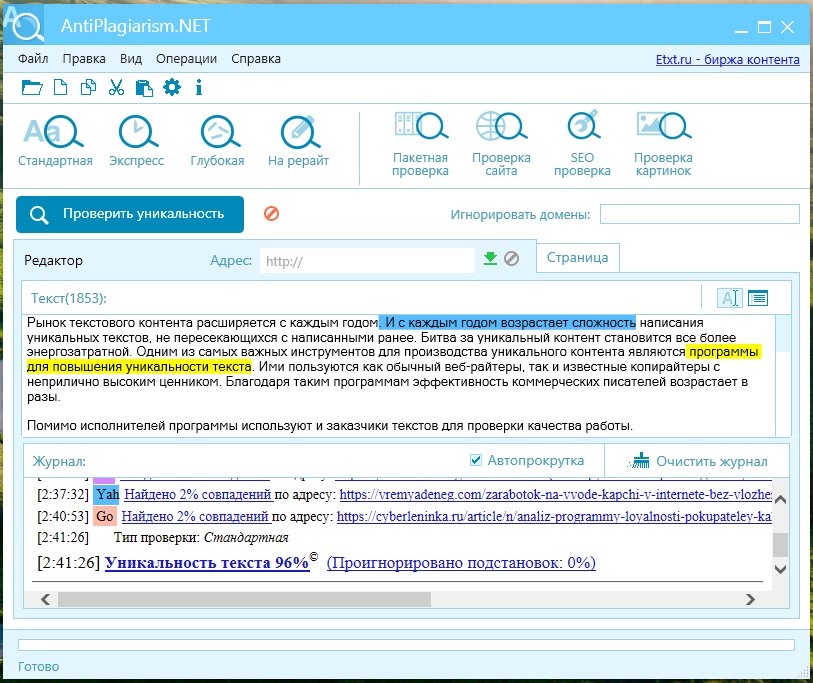Image resolution: width=813 pixels, height=683 pixels.
Task: Click Проверить уникальность button
Action: [x=130, y=214]
